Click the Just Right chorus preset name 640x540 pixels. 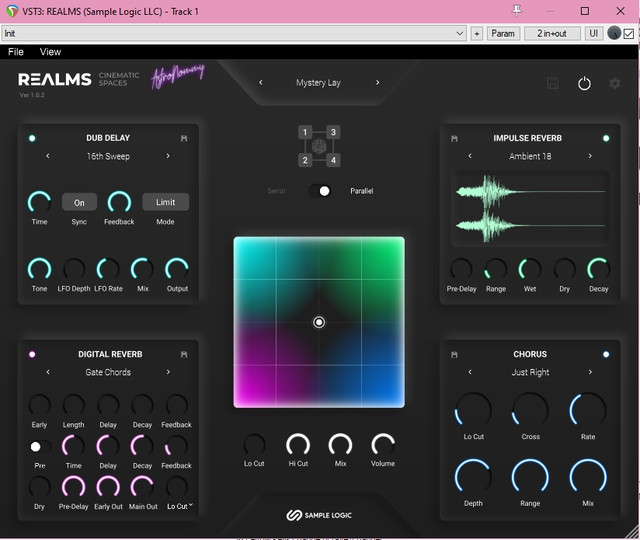tap(530, 372)
